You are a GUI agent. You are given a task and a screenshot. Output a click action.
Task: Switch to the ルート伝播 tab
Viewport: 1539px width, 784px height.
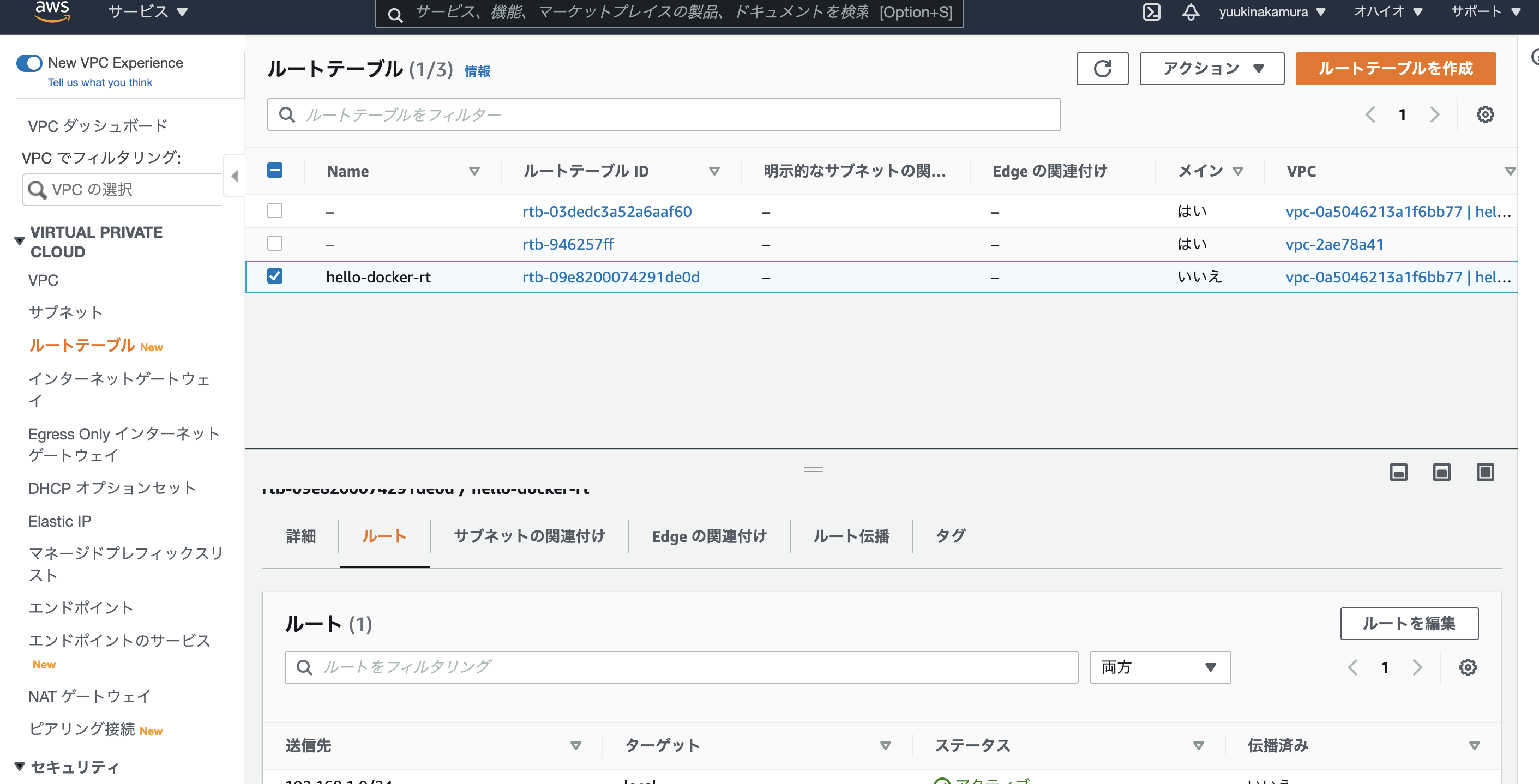pyautogui.click(x=851, y=535)
